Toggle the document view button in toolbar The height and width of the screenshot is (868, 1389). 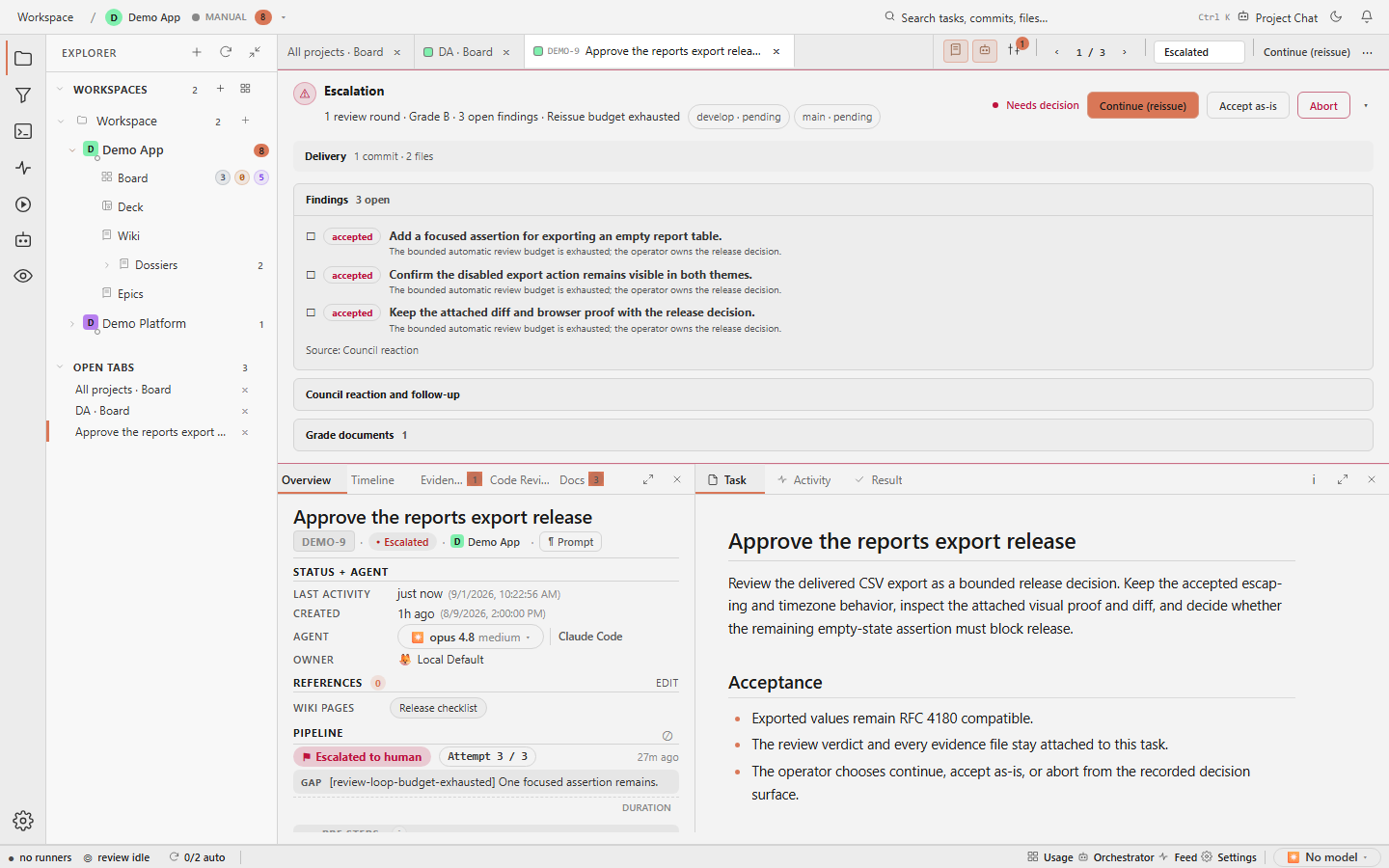[x=955, y=51]
